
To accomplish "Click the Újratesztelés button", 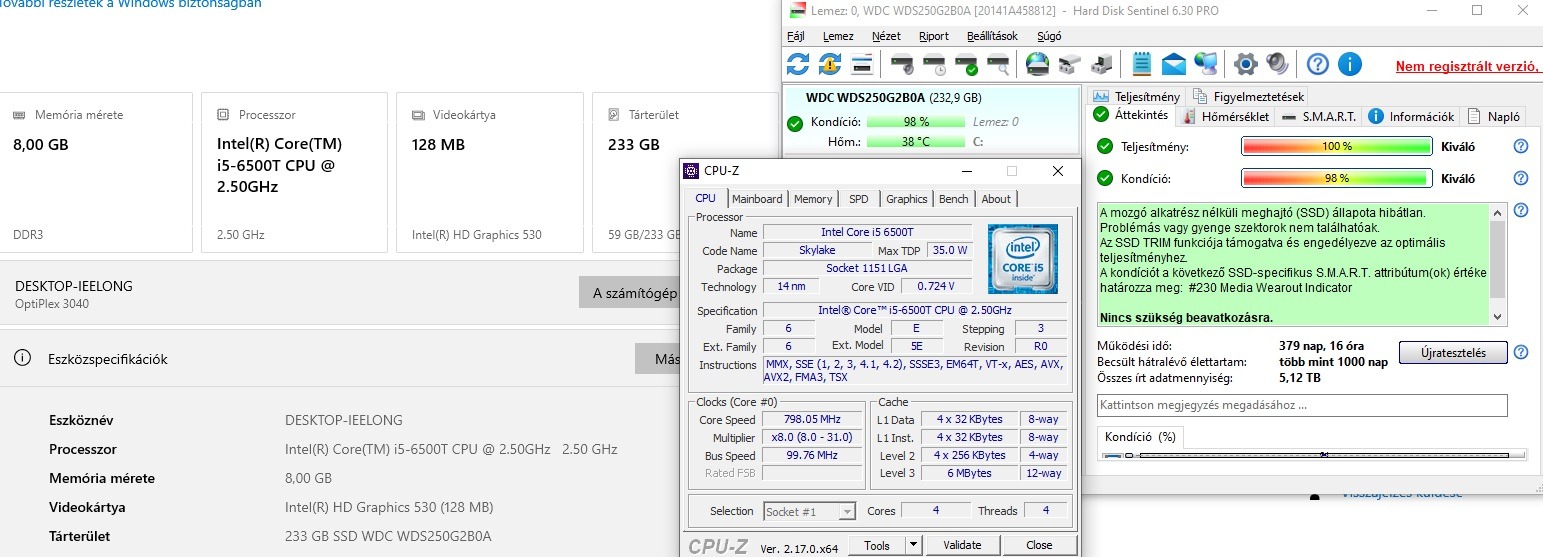I will pyautogui.click(x=1453, y=353).
